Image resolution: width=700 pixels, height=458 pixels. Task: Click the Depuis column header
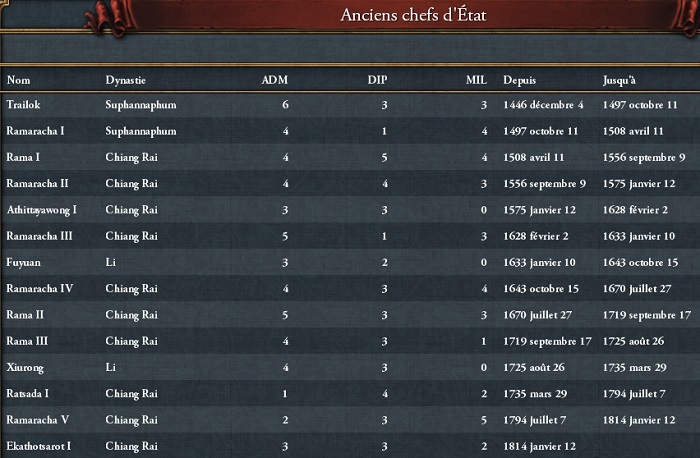click(x=519, y=80)
